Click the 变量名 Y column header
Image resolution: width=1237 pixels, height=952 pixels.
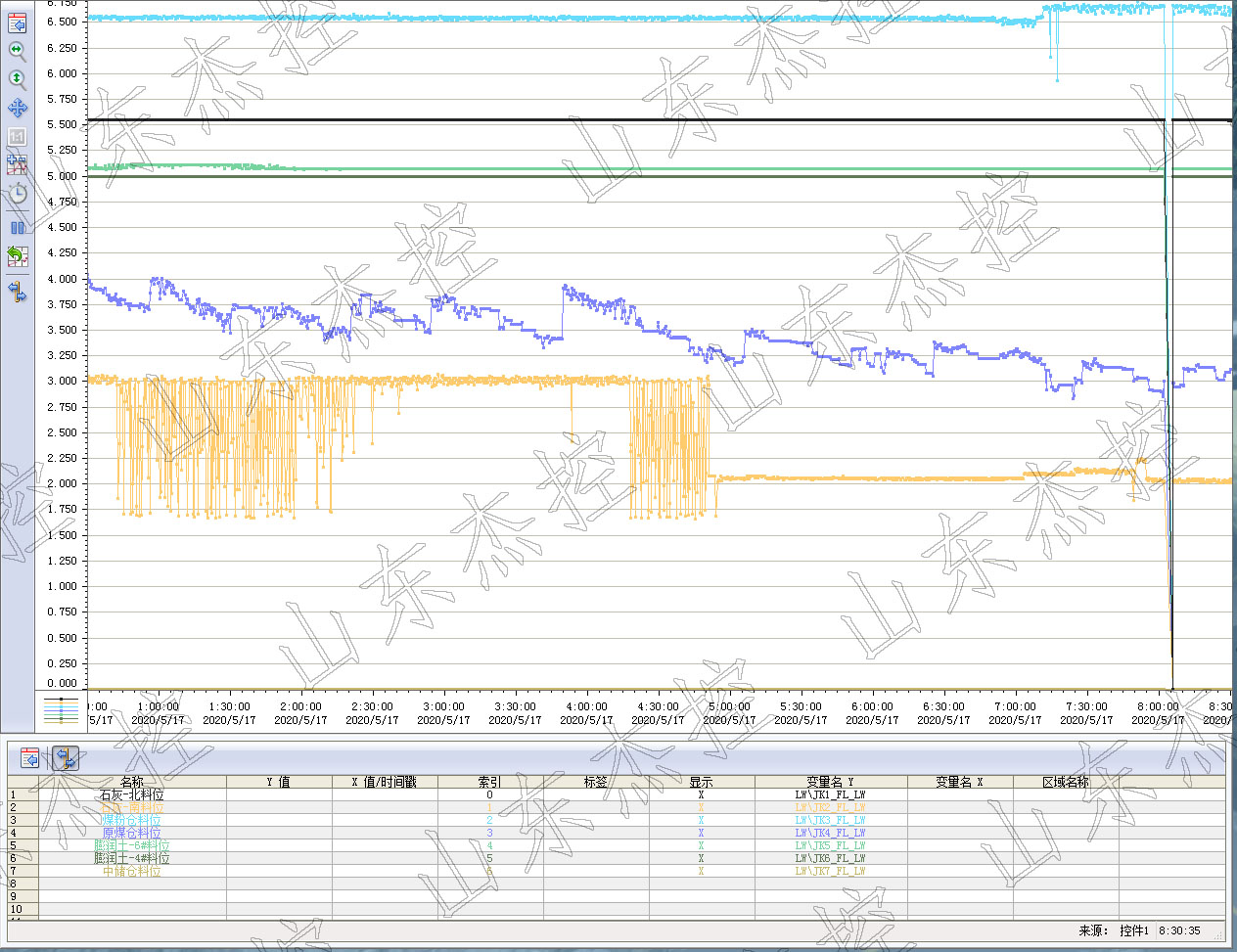(831, 782)
